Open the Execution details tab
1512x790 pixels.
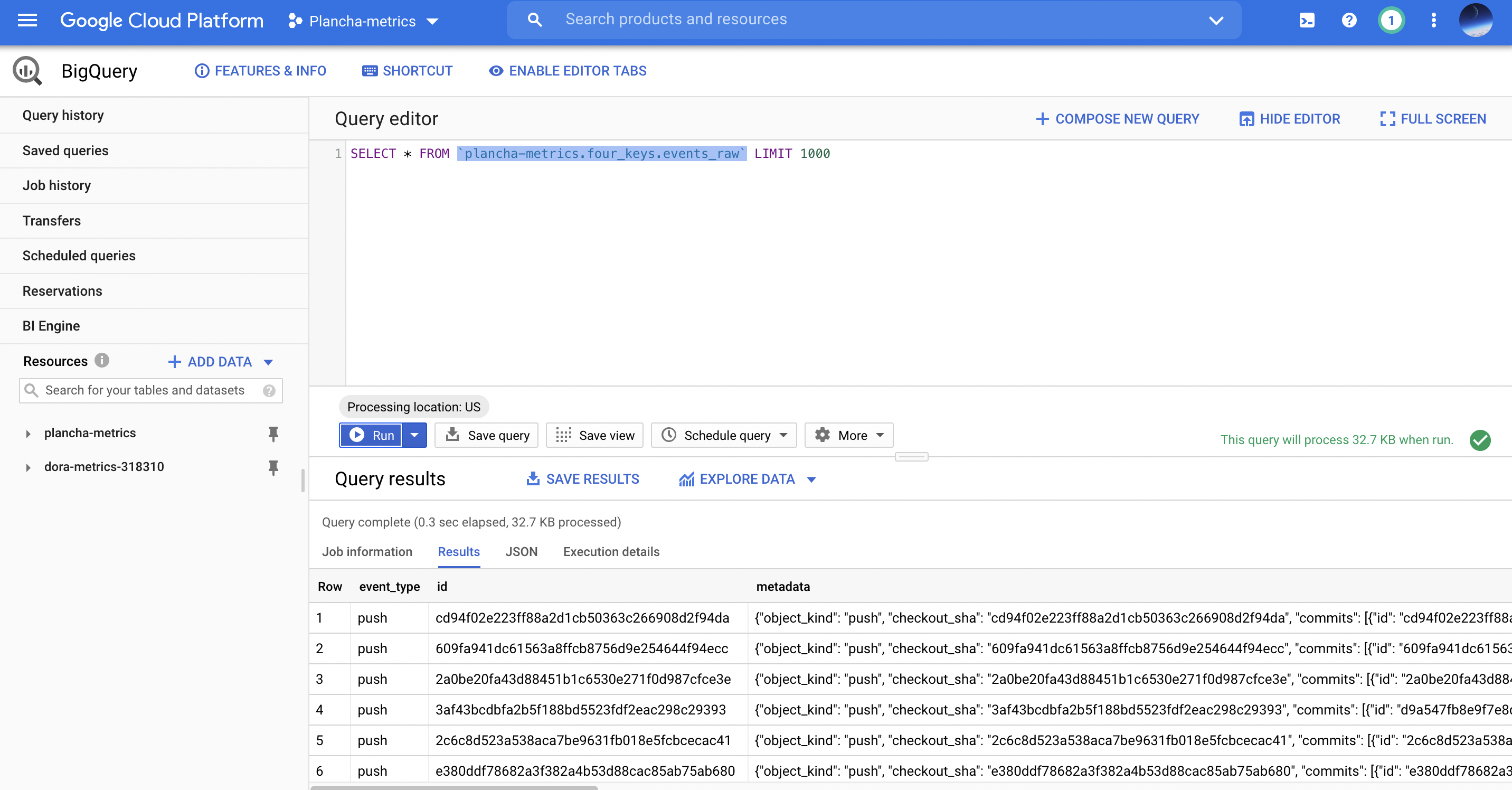point(611,552)
